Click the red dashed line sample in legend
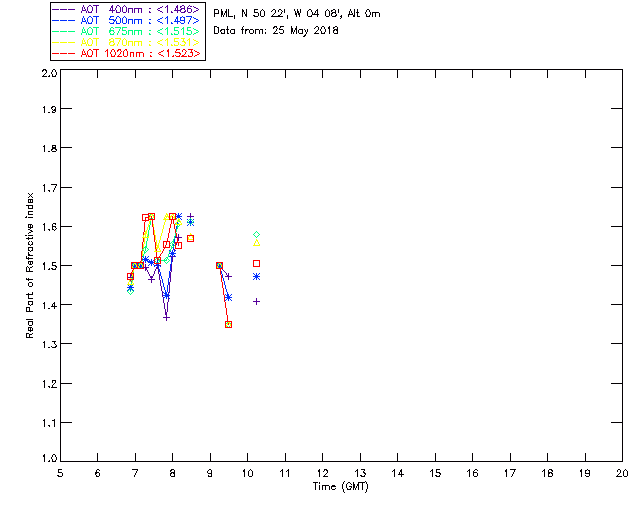640x512 pixels. [64, 53]
